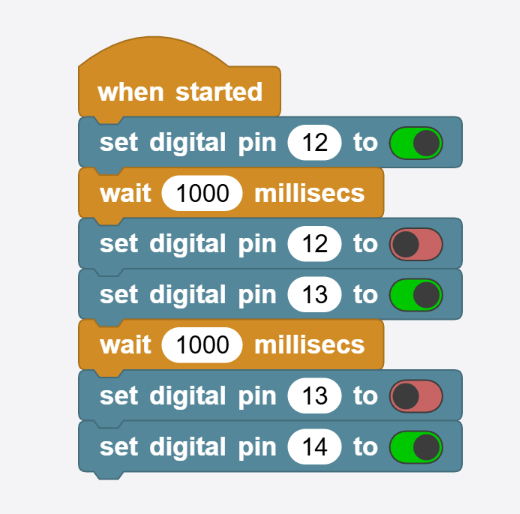Toggle the red switch on pin 12 block

(416, 244)
